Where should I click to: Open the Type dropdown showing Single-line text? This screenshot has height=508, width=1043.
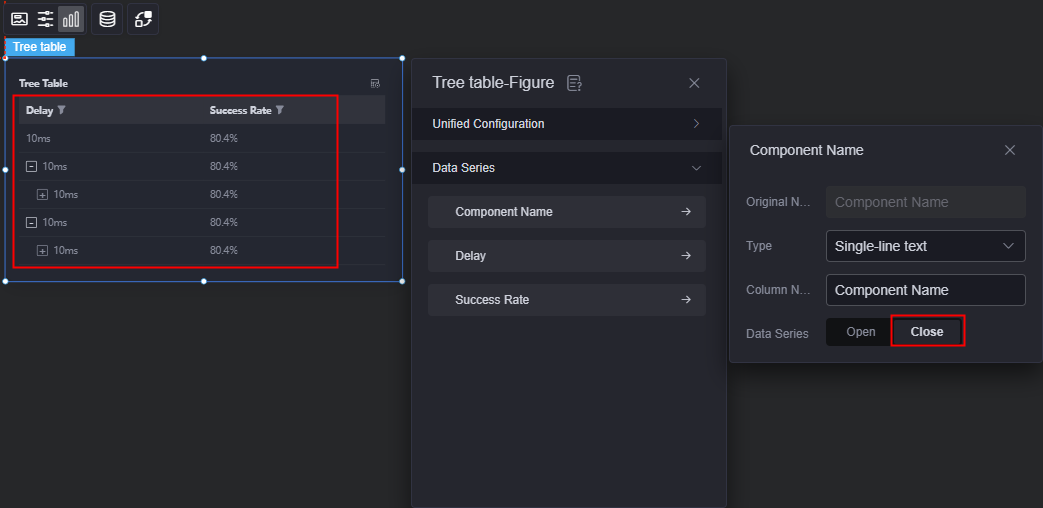tap(925, 246)
